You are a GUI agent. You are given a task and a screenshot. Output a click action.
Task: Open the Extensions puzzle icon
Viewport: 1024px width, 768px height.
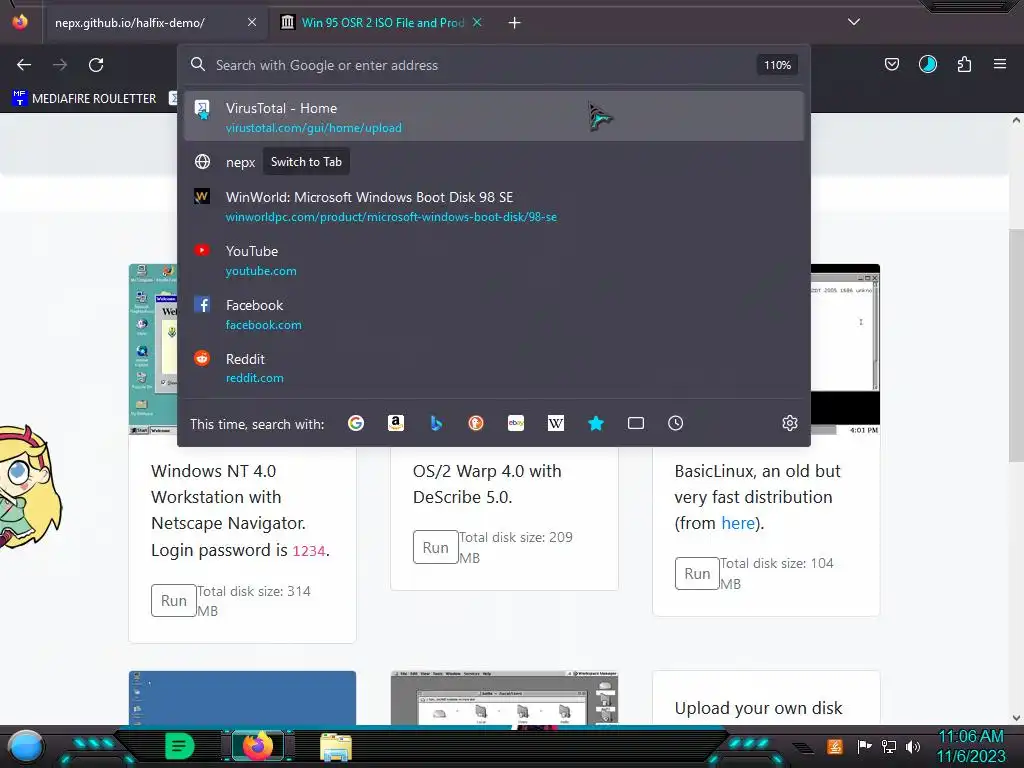tap(964, 64)
